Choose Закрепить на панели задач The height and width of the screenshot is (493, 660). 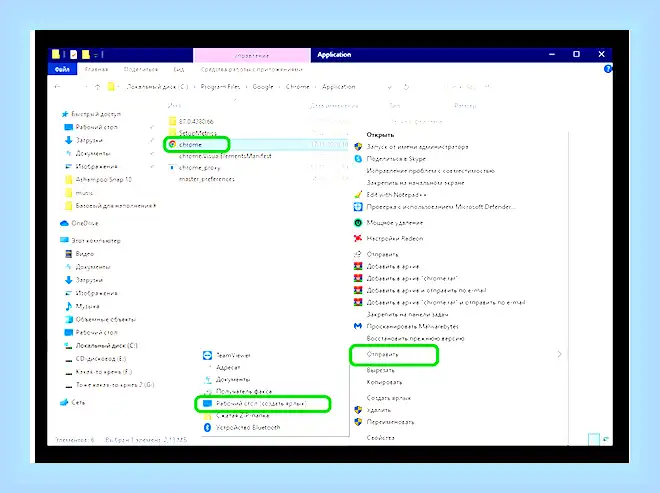click(407, 314)
